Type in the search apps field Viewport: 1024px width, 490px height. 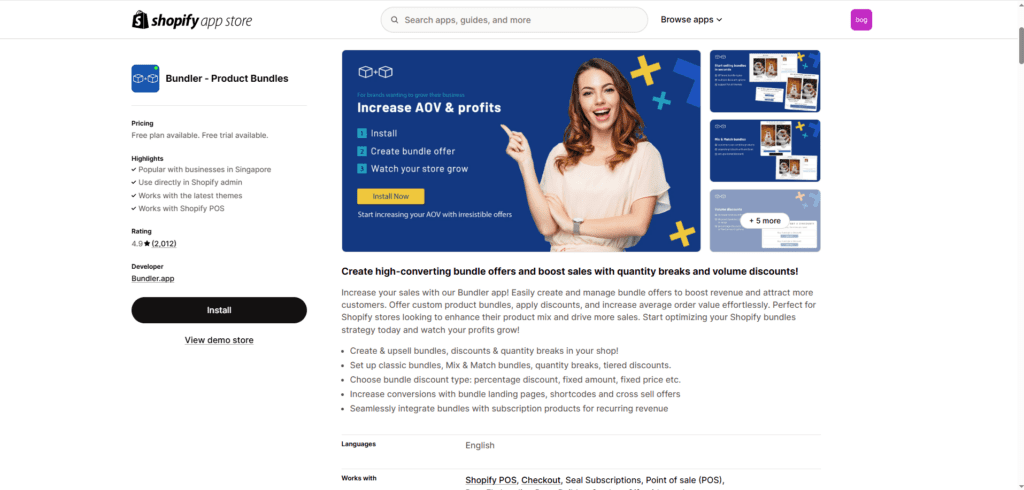[520, 20]
